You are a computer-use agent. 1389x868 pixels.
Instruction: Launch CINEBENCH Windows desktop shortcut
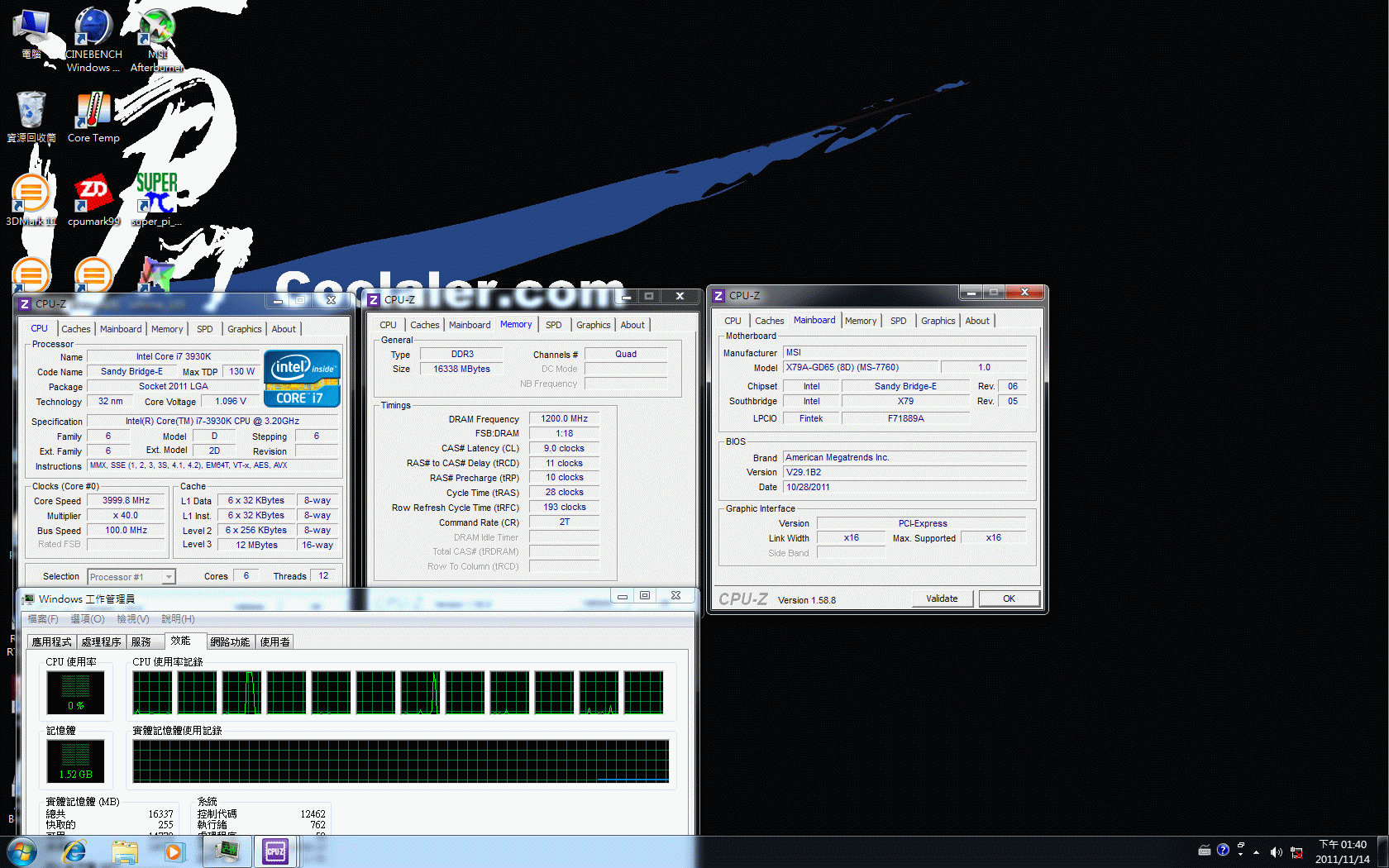[x=93, y=40]
